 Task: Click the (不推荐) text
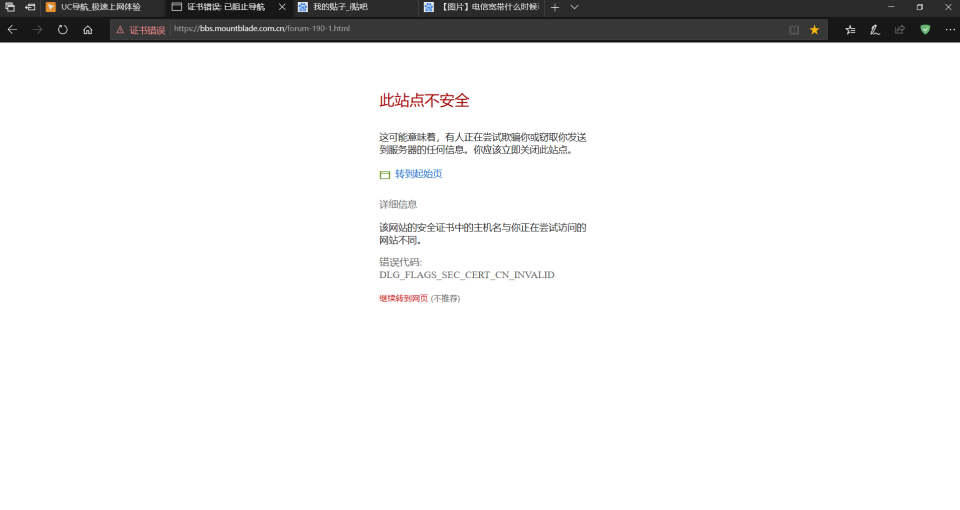(x=445, y=299)
